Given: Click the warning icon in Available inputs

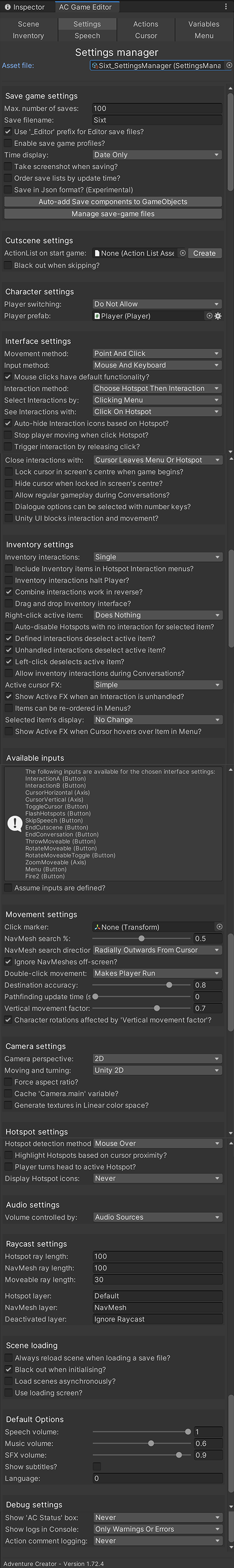Looking at the screenshot, I should click(x=14, y=824).
